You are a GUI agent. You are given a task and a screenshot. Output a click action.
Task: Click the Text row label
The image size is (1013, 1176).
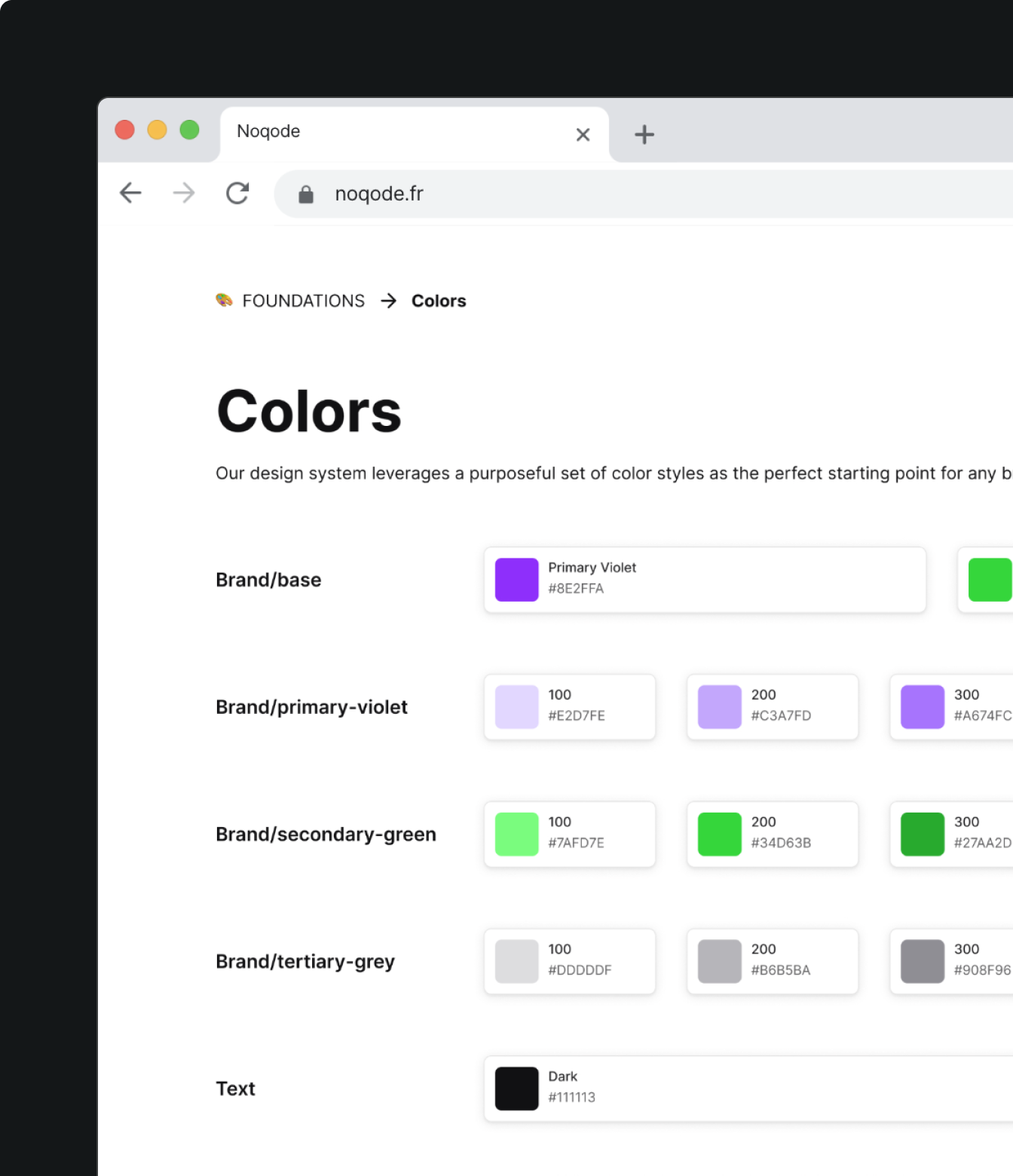tap(235, 1089)
